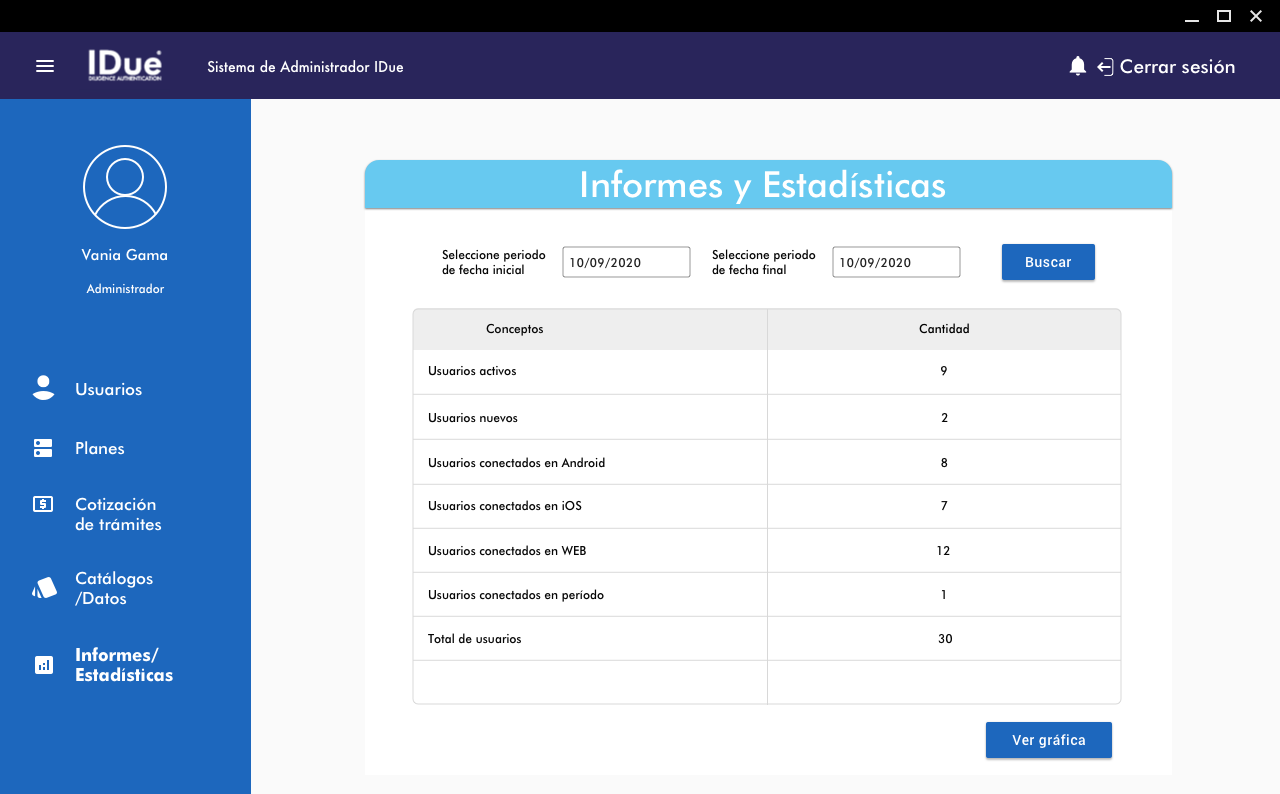Click the Vania Gama profile avatar
Viewport: 1280px width, 794px height.
[x=125, y=187]
